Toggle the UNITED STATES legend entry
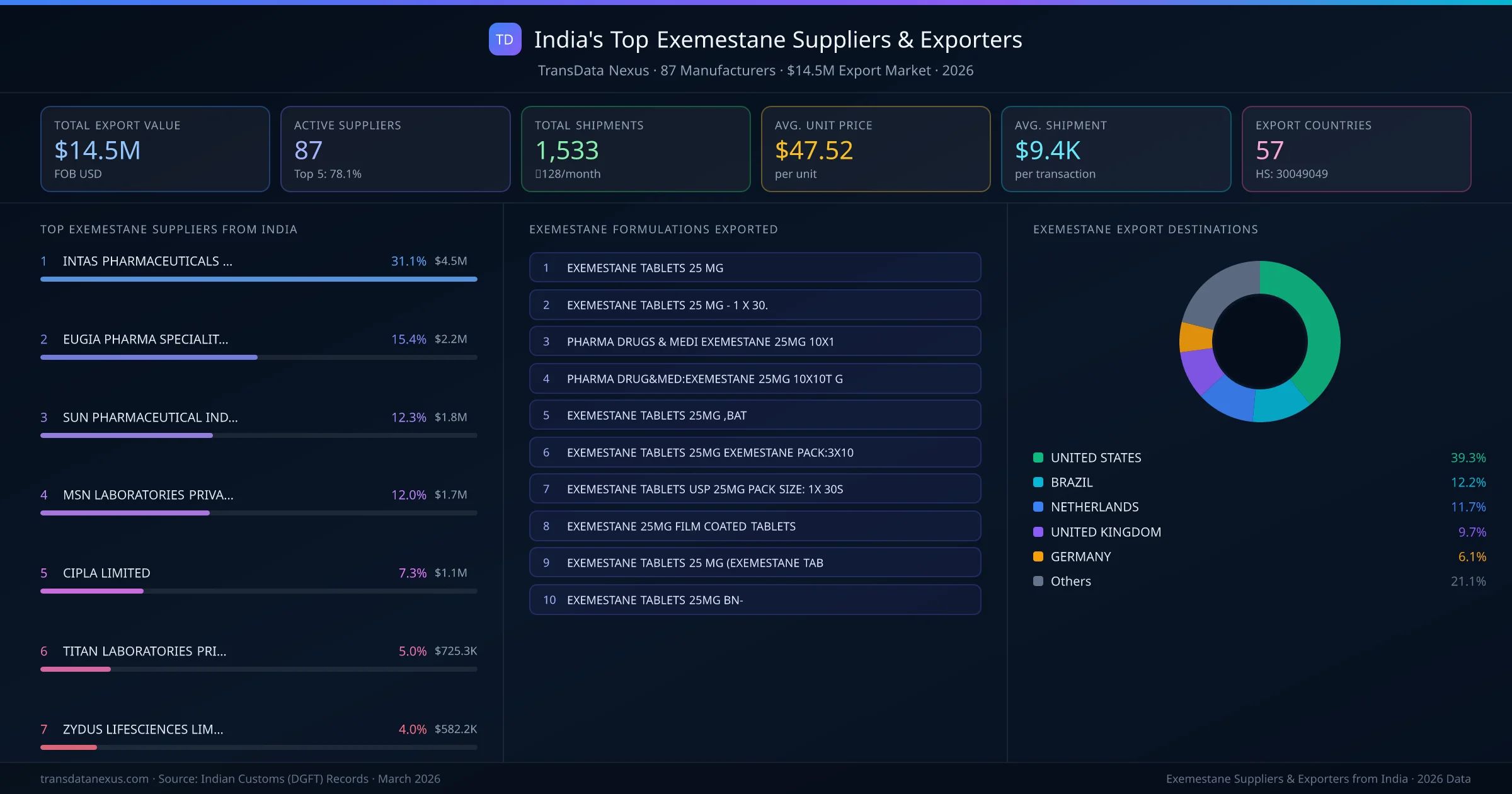The height and width of the screenshot is (794, 1512). click(1095, 457)
